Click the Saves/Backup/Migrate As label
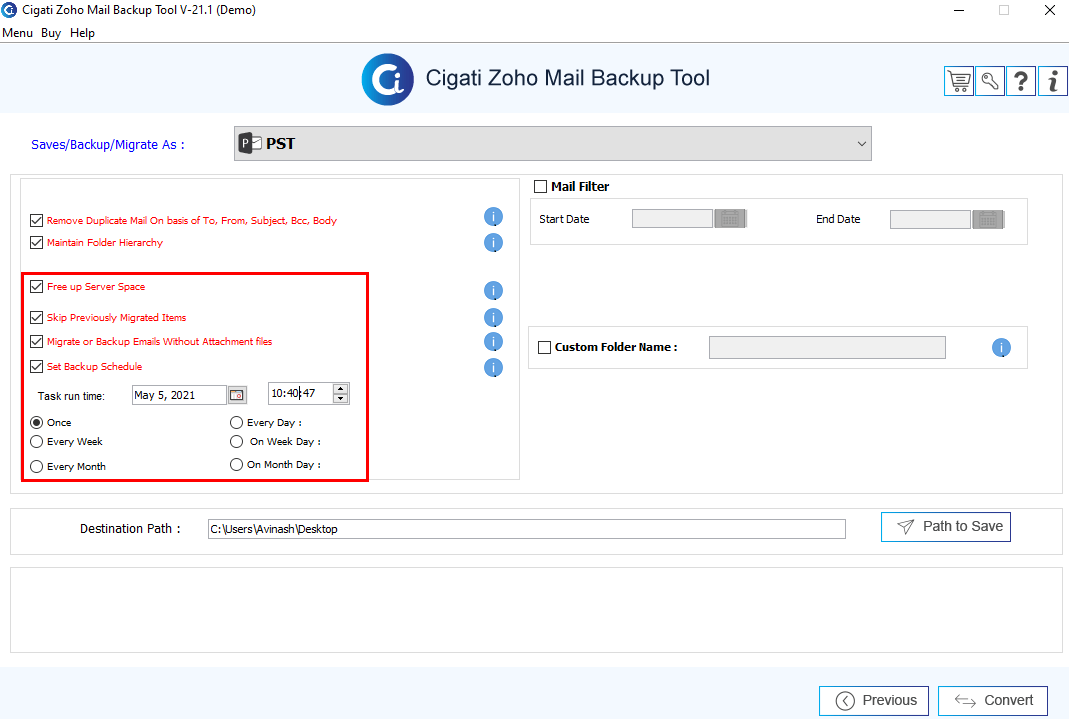The height and width of the screenshot is (719, 1069). tap(108, 144)
